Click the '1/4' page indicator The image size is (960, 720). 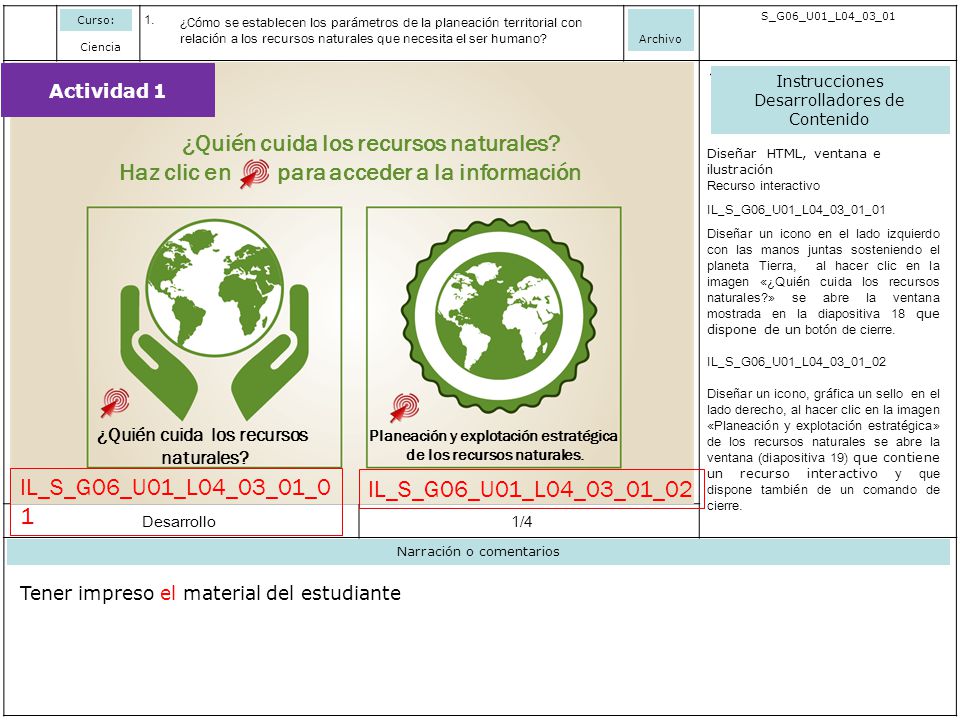coord(522,522)
